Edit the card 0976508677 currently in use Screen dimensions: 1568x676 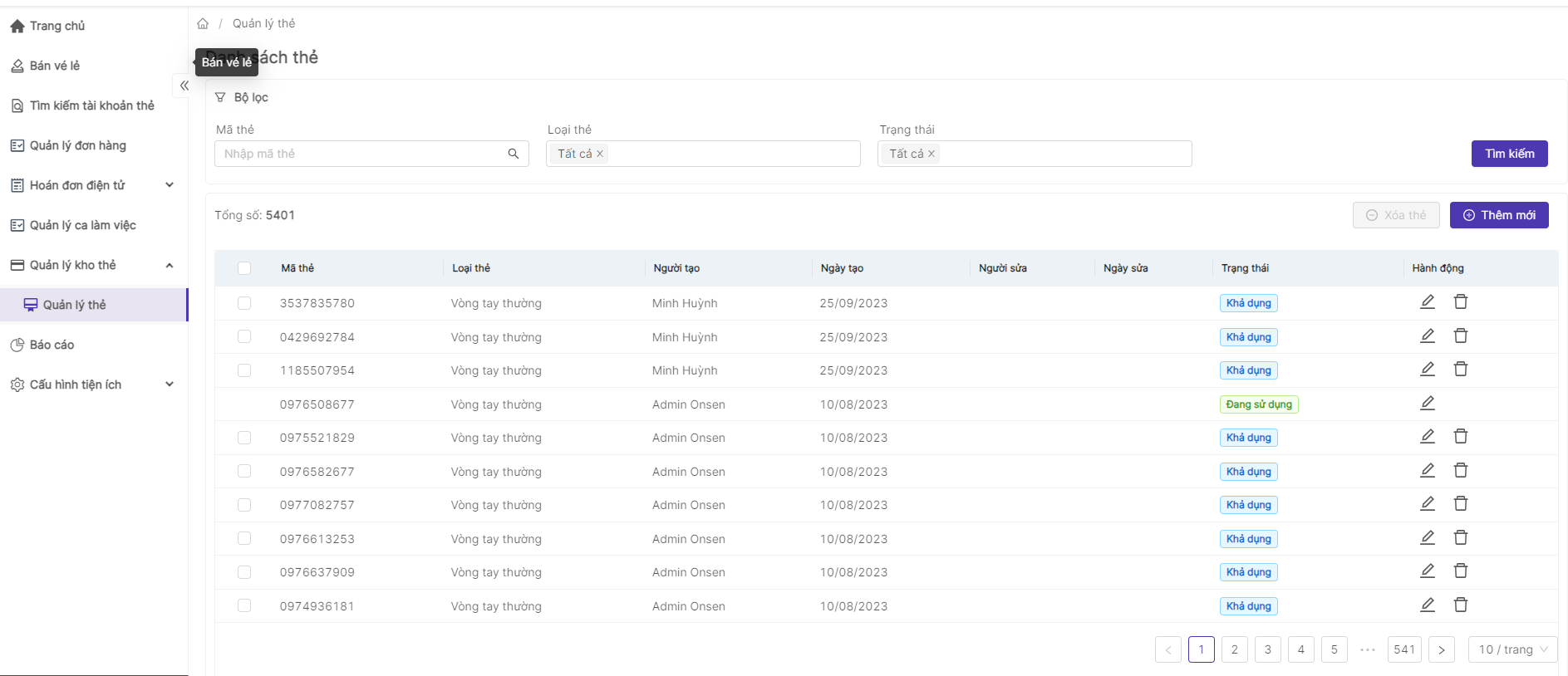point(1427,404)
